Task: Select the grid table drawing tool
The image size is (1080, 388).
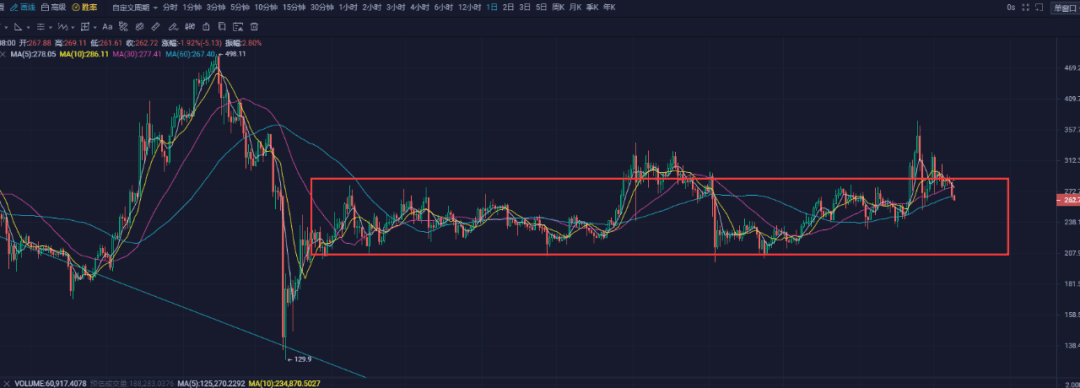Action: [85, 27]
